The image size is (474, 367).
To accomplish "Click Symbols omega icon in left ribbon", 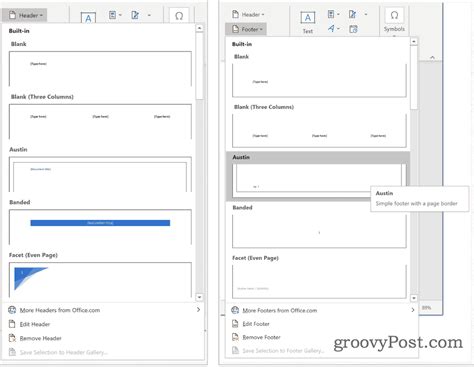I will point(179,16).
